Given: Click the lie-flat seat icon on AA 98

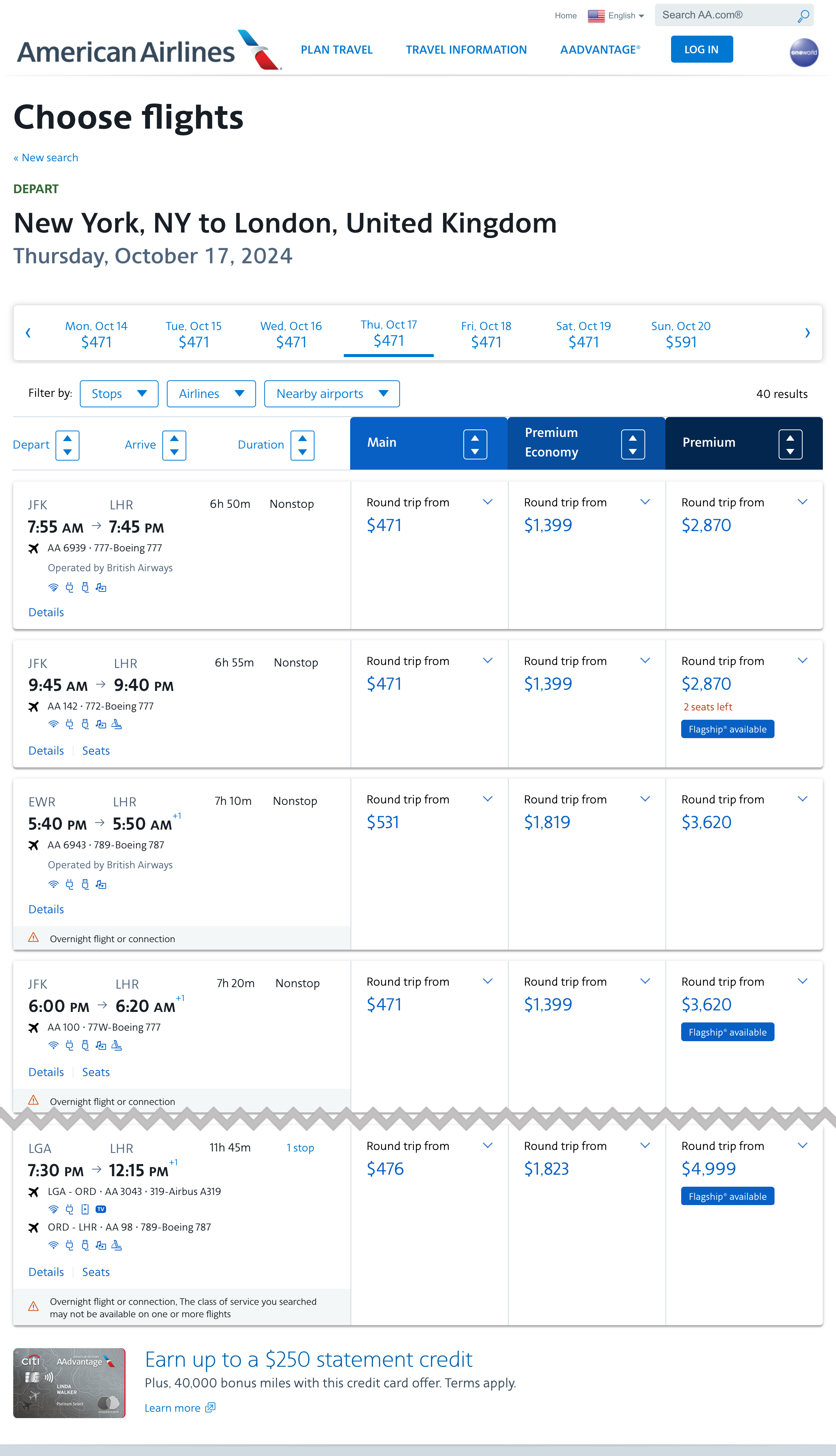Looking at the screenshot, I should point(116,1245).
